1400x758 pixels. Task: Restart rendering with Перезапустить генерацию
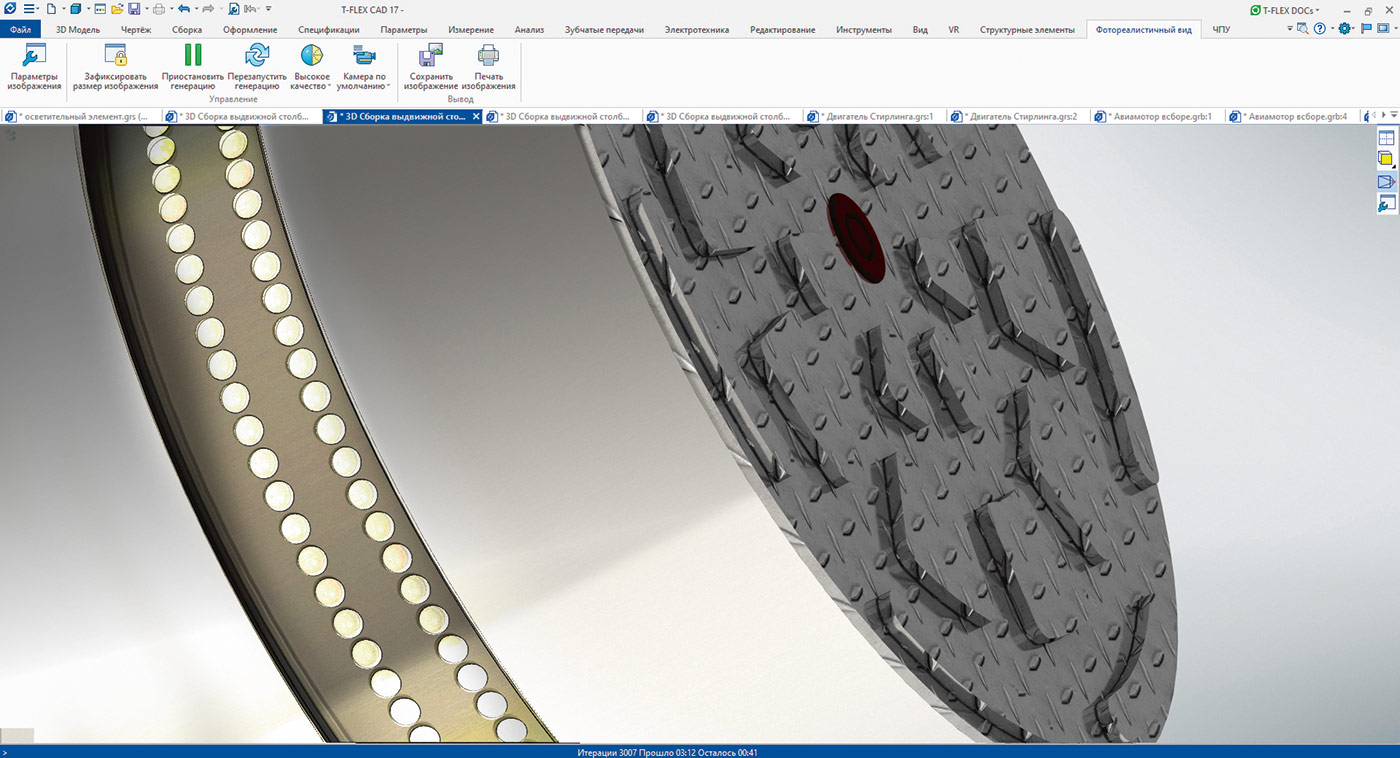[x=257, y=68]
